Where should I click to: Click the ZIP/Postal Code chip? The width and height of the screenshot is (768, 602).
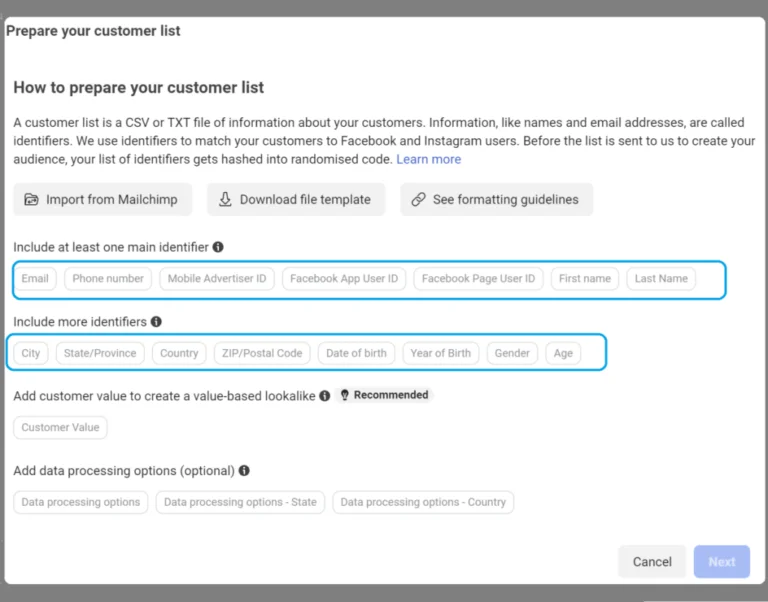coord(261,353)
